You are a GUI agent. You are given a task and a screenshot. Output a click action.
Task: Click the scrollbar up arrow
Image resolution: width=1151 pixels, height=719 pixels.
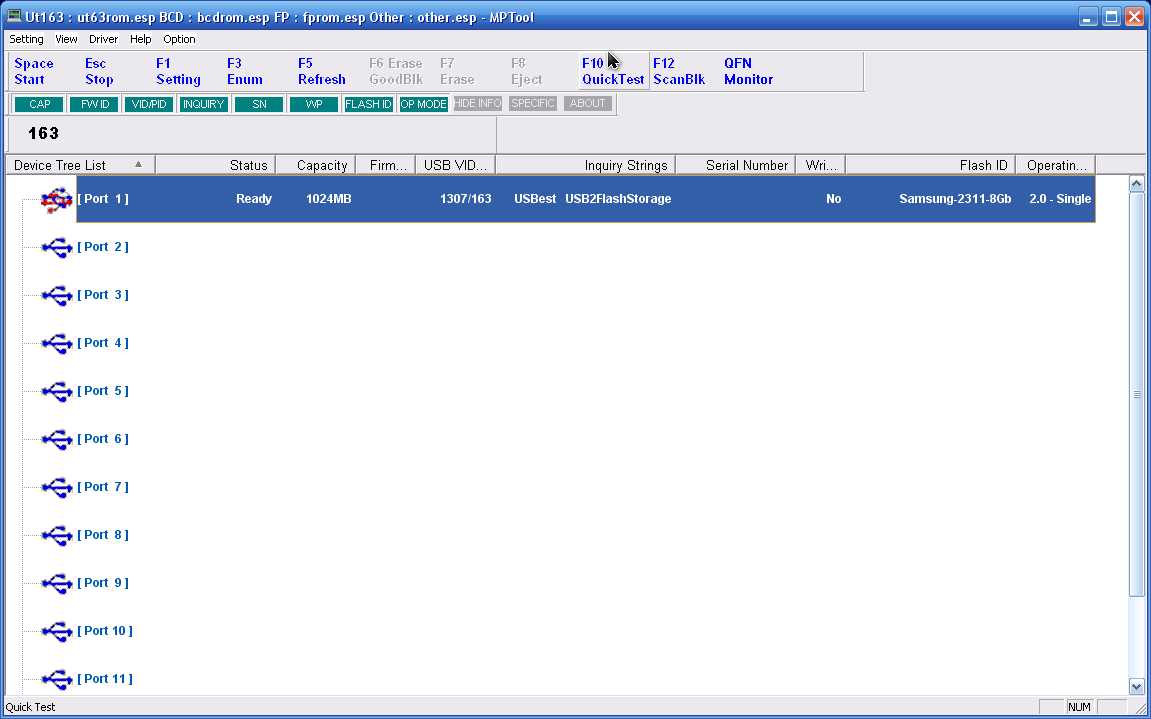click(x=1136, y=184)
